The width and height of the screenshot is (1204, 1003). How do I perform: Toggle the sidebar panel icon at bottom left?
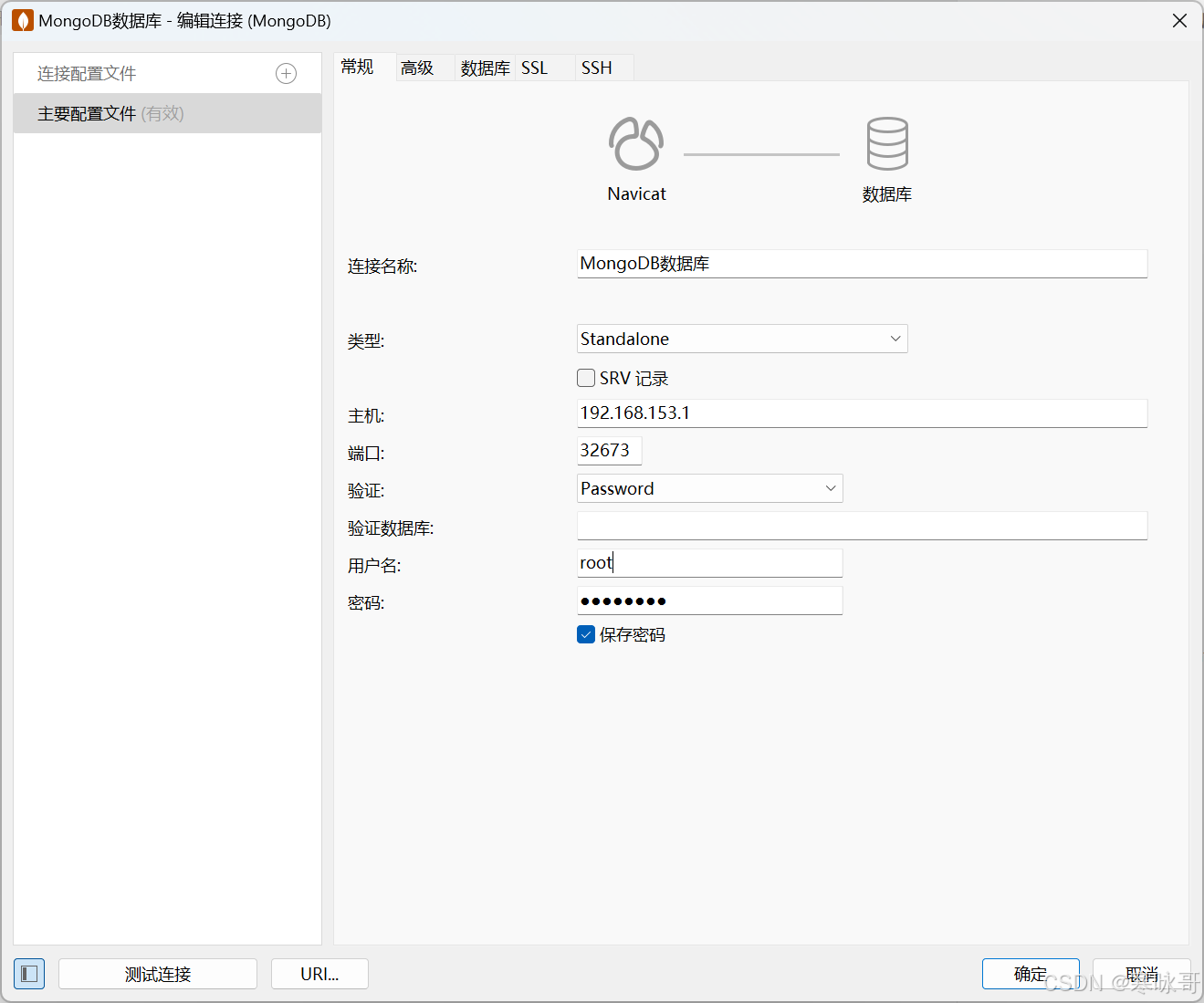click(x=29, y=974)
